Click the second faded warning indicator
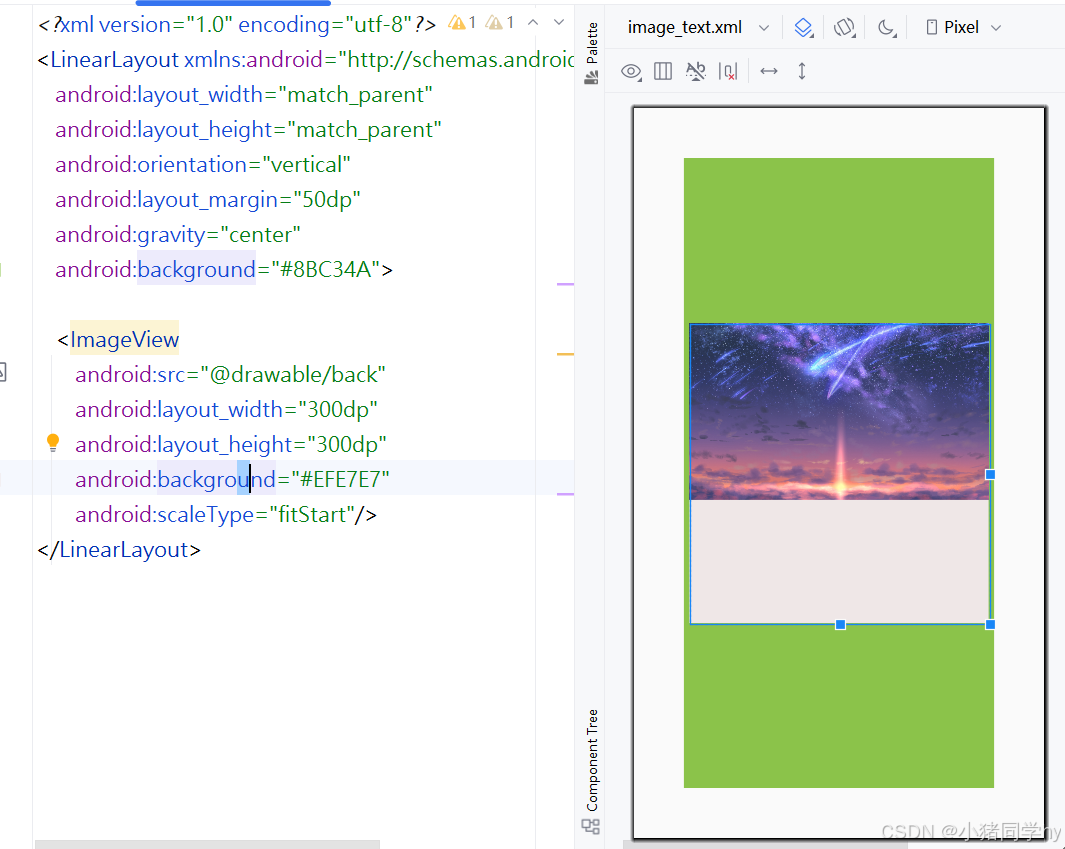1065x849 pixels. point(500,23)
